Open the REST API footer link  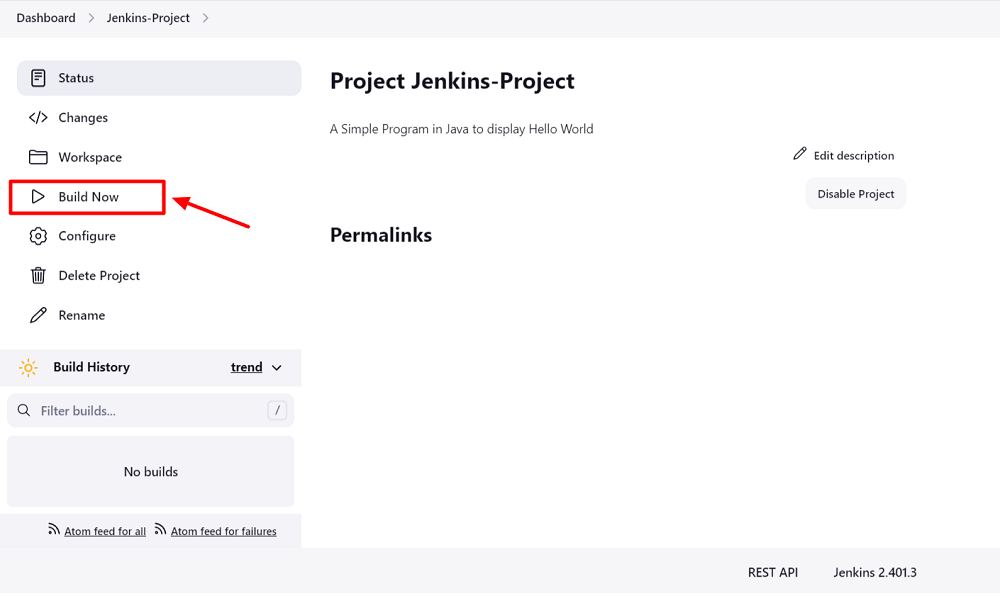[x=773, y=573]
